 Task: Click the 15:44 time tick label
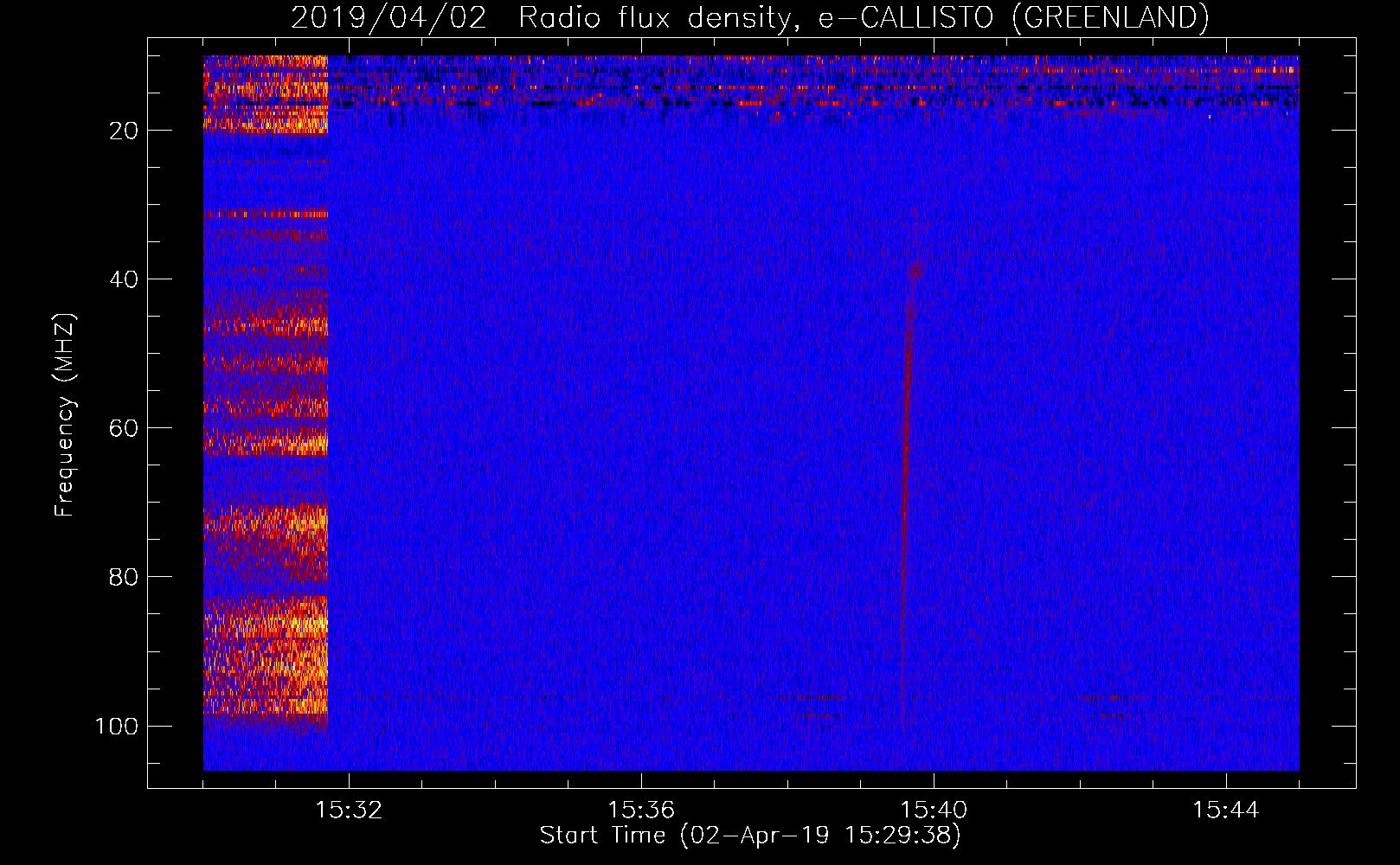click(x=1226, y=810)
